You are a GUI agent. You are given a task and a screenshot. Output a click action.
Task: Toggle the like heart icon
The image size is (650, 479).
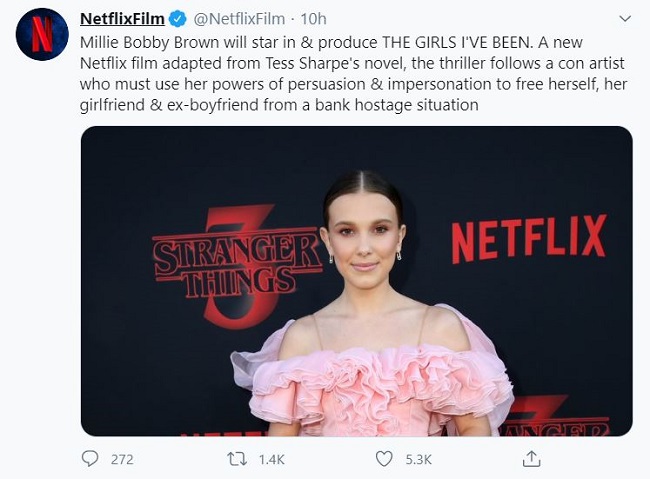(383, 459)
